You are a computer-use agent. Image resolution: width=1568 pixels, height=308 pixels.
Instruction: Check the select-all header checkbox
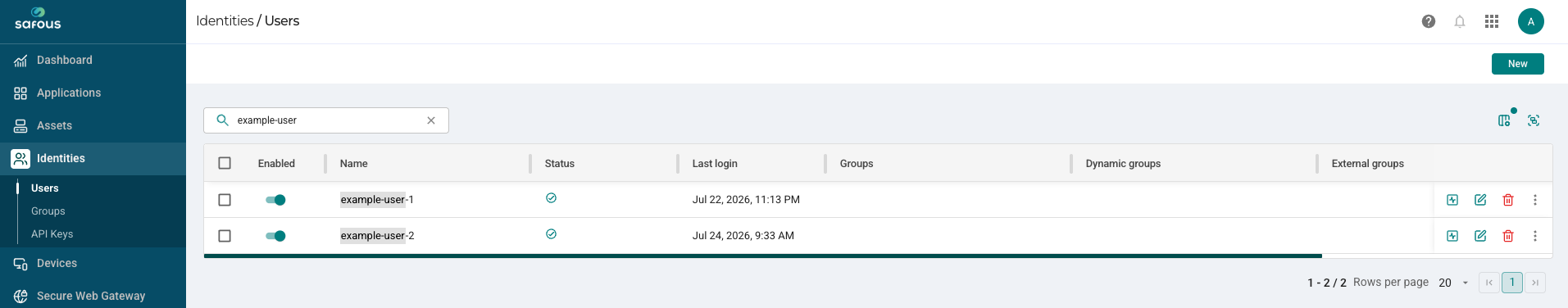225,163
